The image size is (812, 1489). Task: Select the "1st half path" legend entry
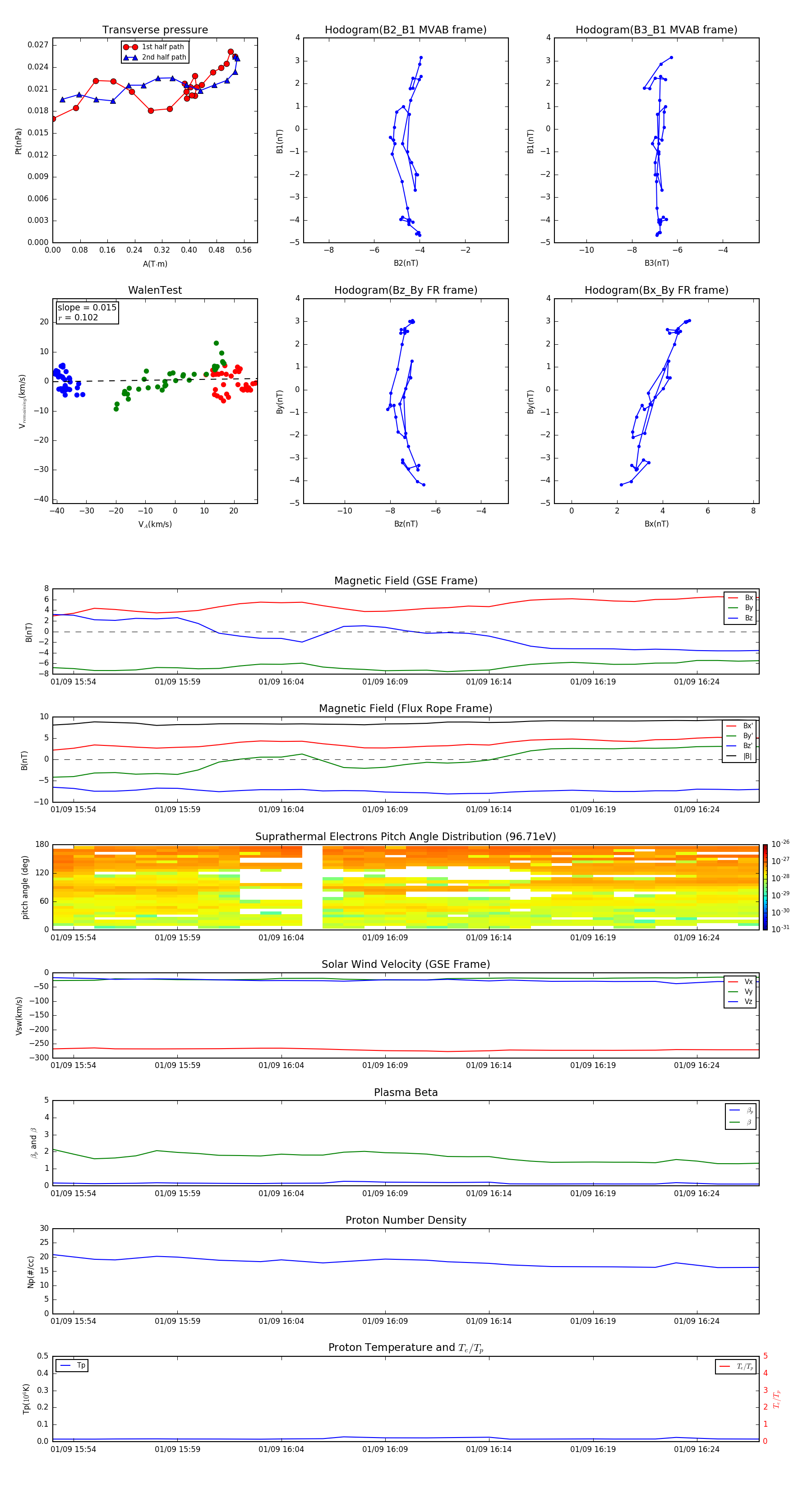point(154,47)
